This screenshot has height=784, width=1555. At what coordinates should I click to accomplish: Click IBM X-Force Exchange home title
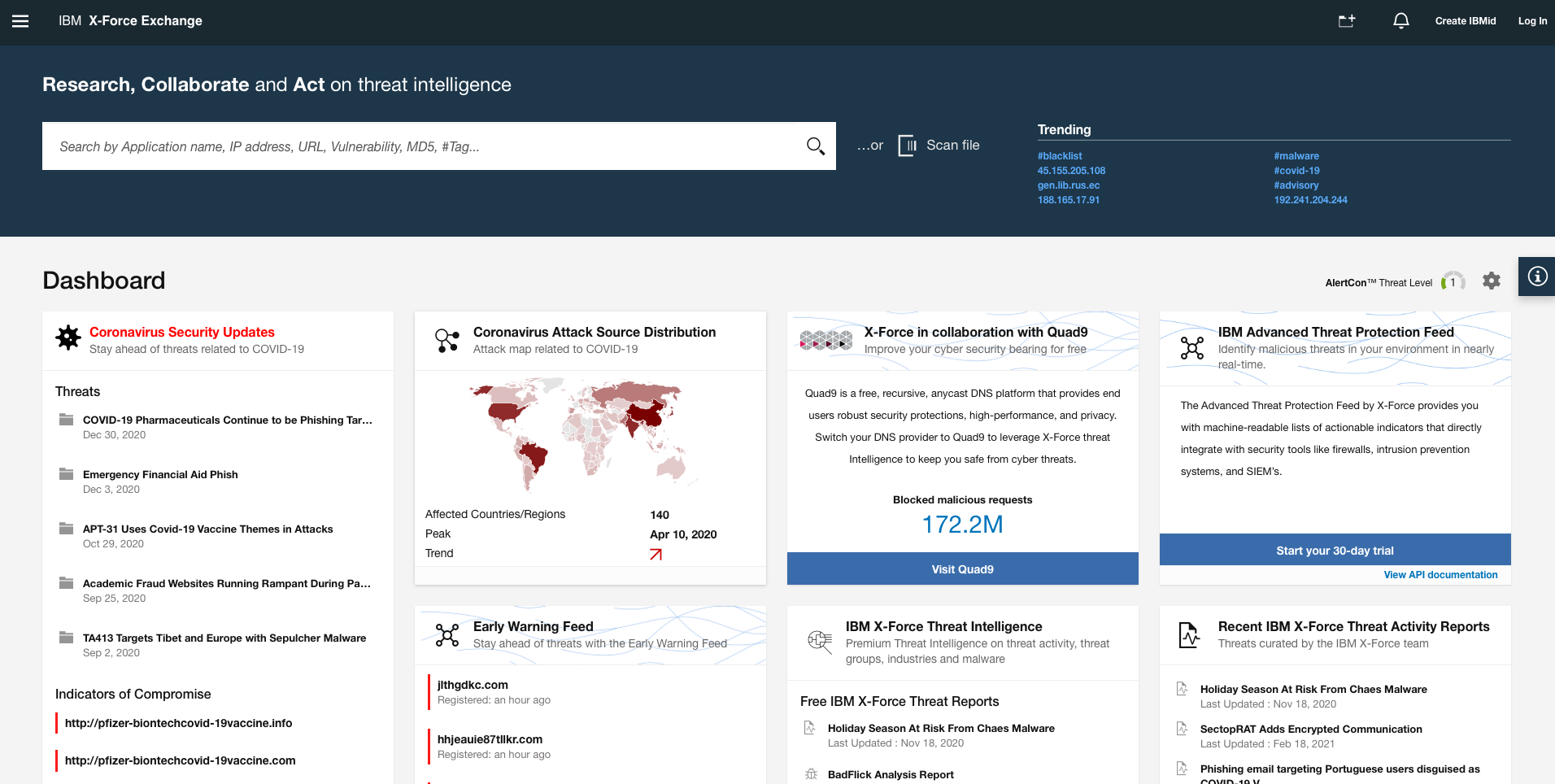point(130,21)
